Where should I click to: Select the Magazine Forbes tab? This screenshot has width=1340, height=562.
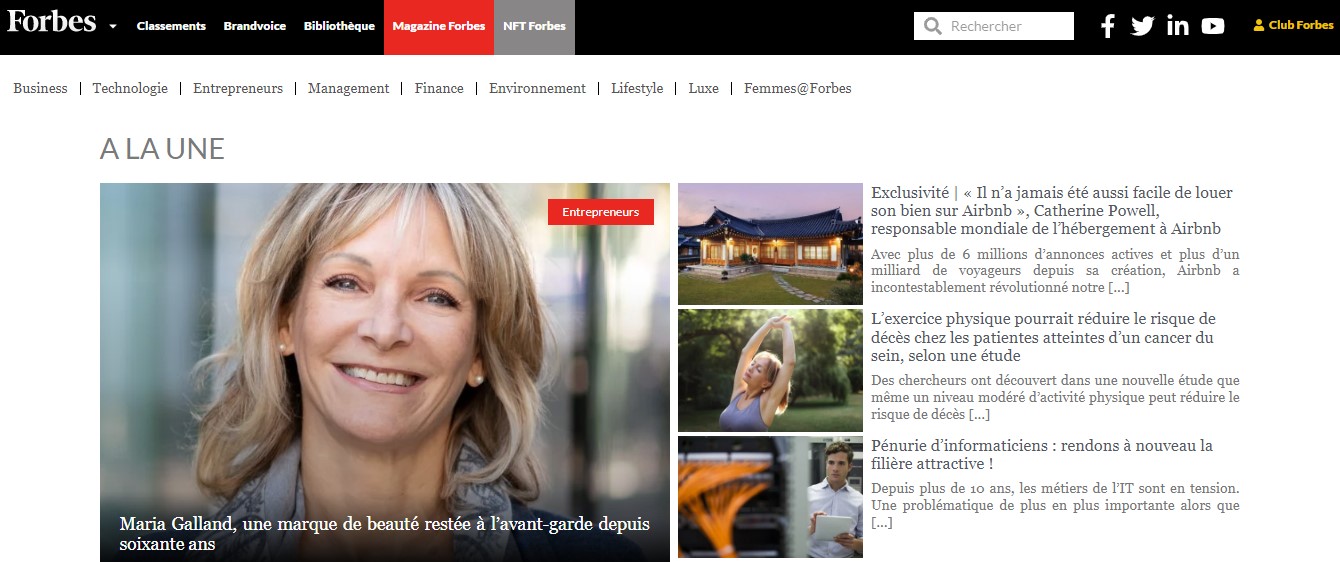pyautogui.click(x=439, y=27)
